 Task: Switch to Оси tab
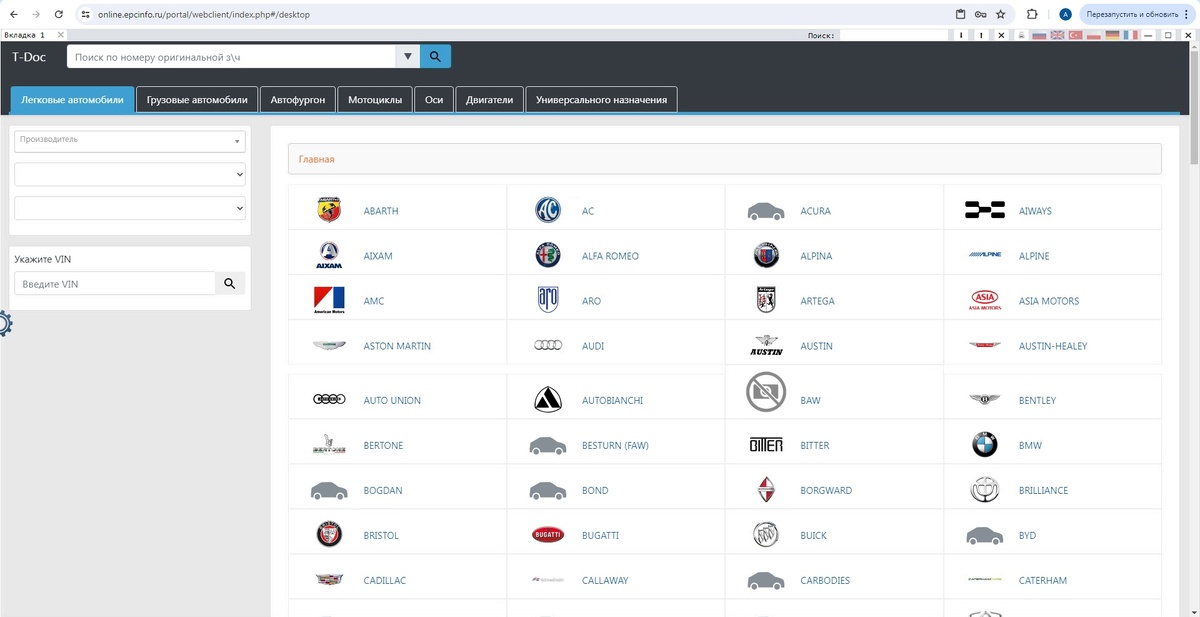tap(434, 100)
